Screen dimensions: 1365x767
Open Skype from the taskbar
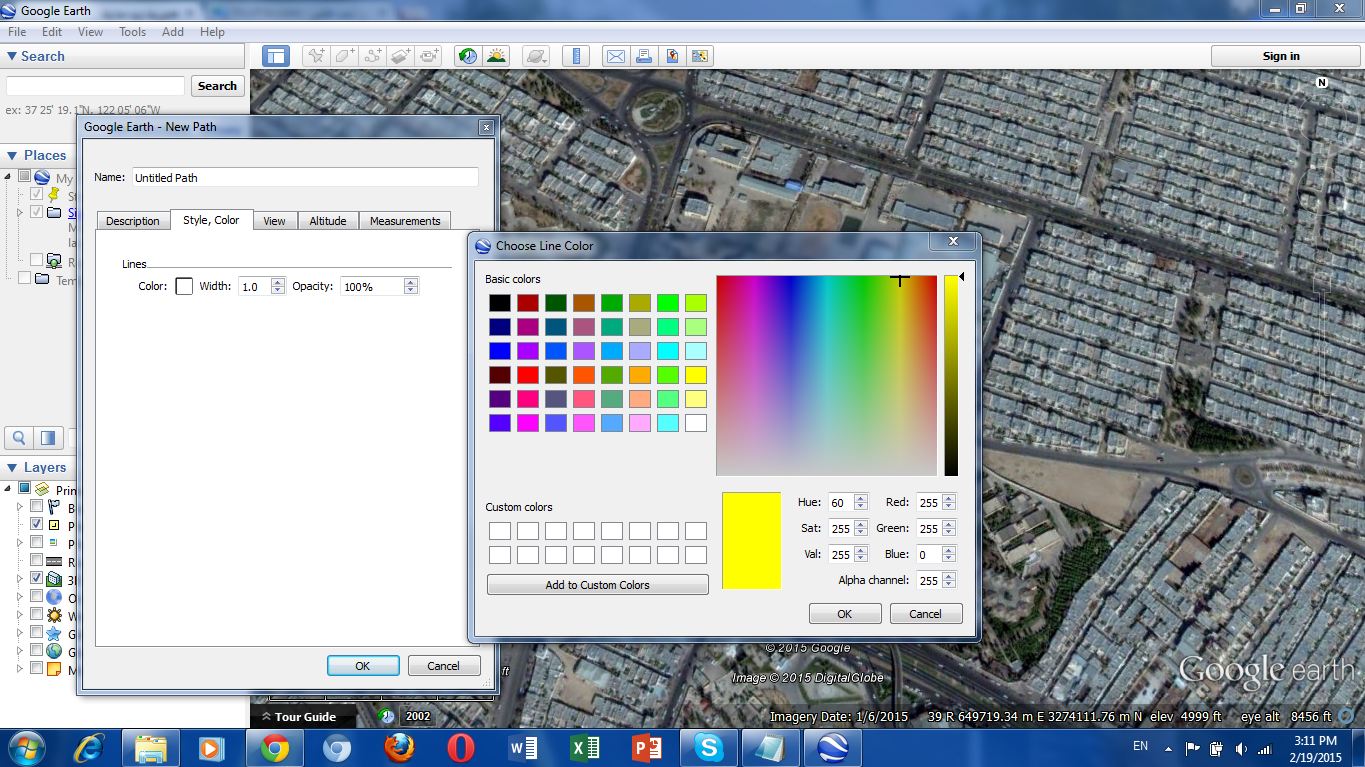pyautogui.click(x=709, y=748)
